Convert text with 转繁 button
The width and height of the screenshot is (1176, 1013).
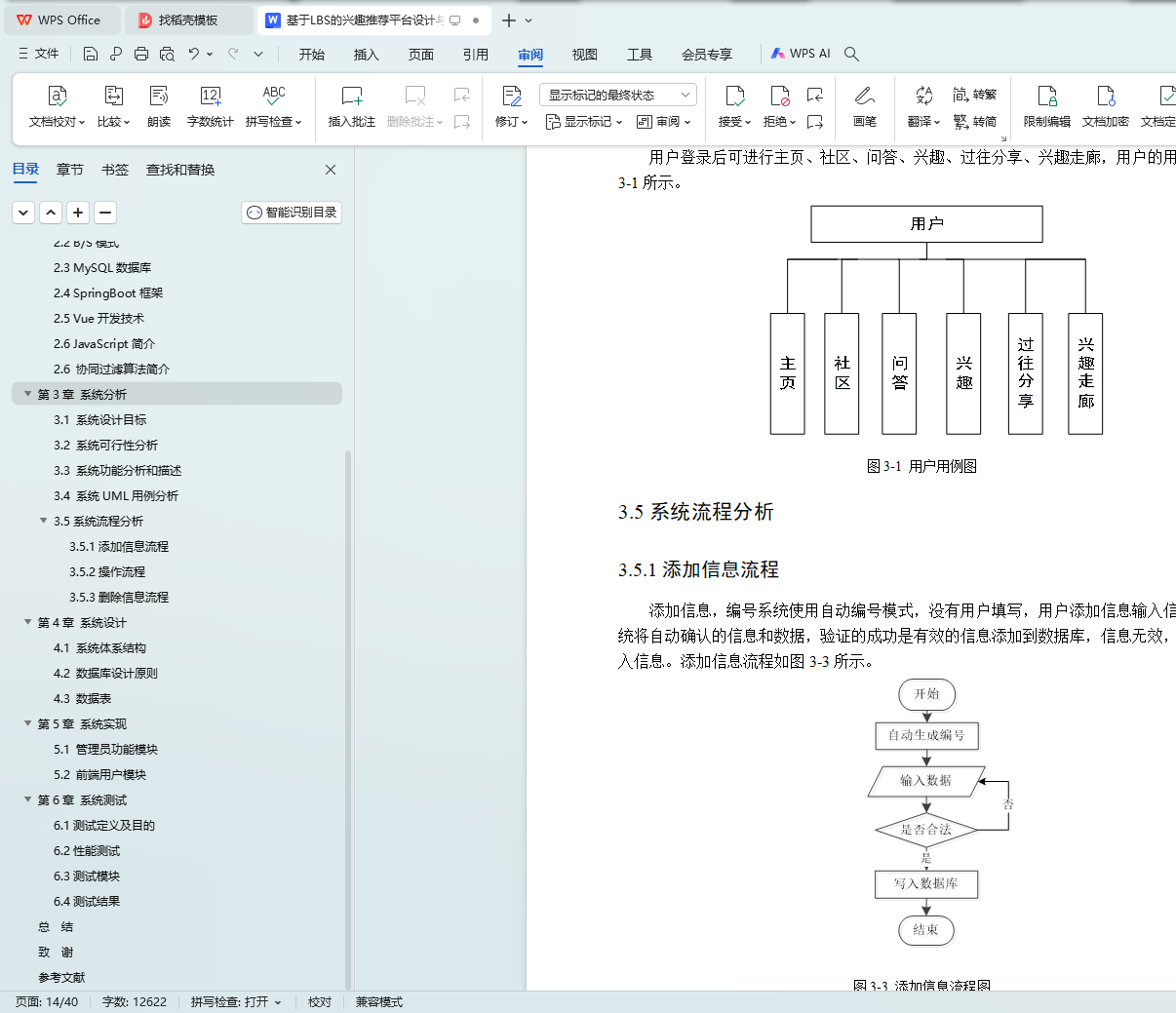[x=975, y=95]
